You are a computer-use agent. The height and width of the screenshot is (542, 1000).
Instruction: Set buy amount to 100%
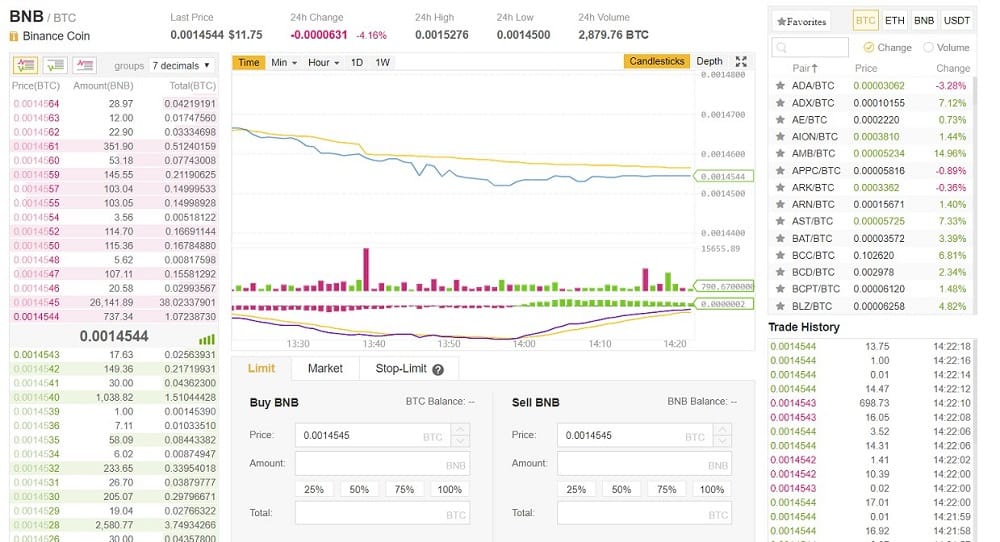point(450,490)
